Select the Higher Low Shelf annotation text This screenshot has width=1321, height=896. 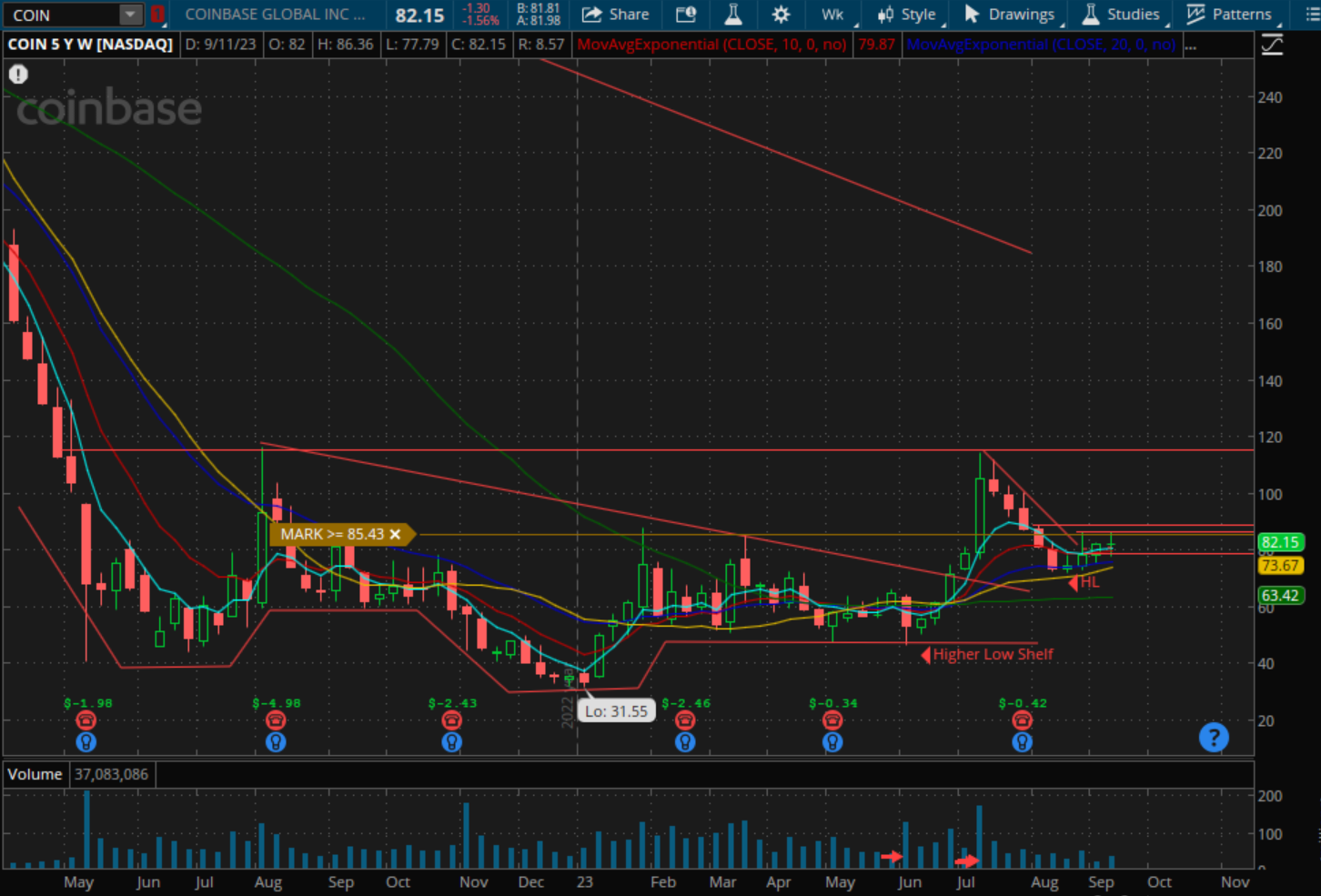coord(993,654)
